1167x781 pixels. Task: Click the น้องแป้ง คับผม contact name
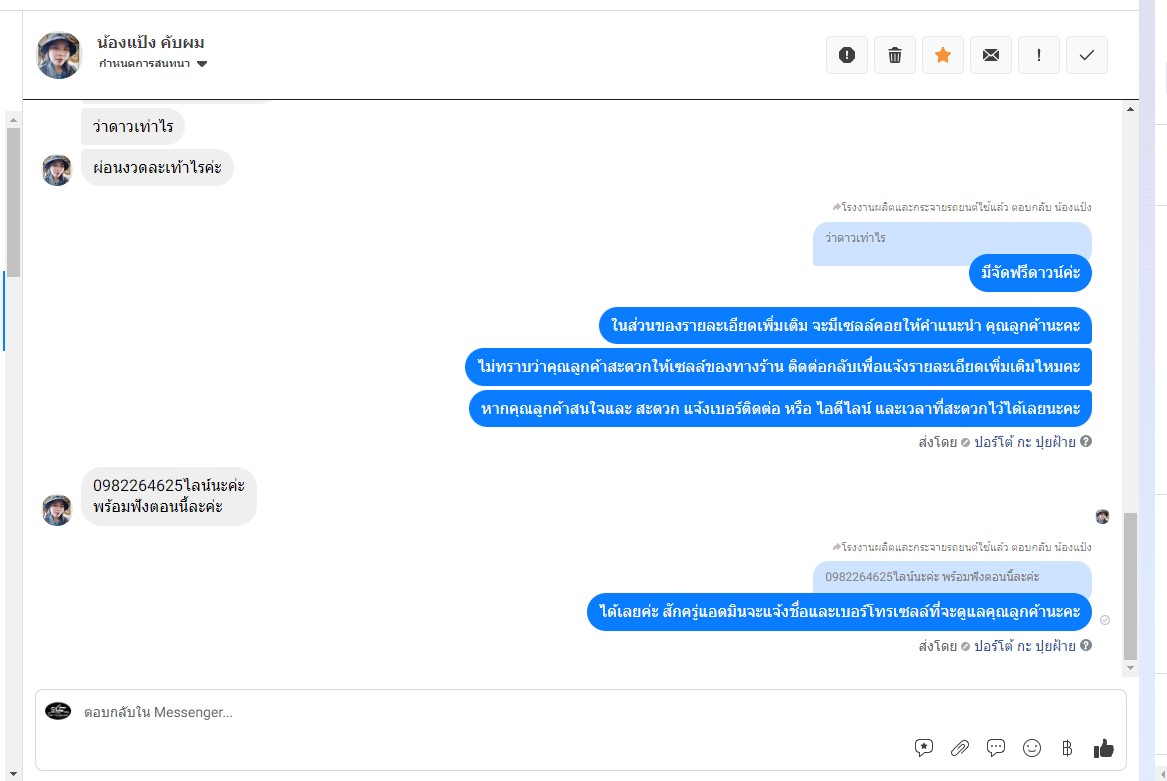150,42
